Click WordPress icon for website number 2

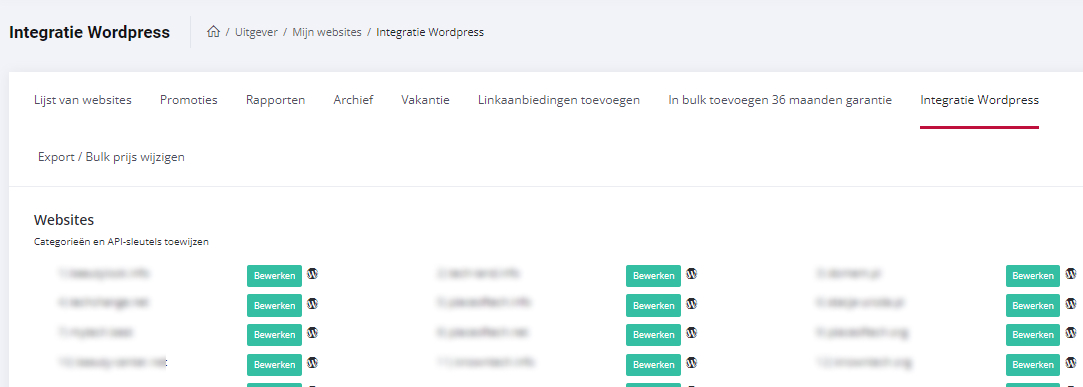click(x=691, y=274)
